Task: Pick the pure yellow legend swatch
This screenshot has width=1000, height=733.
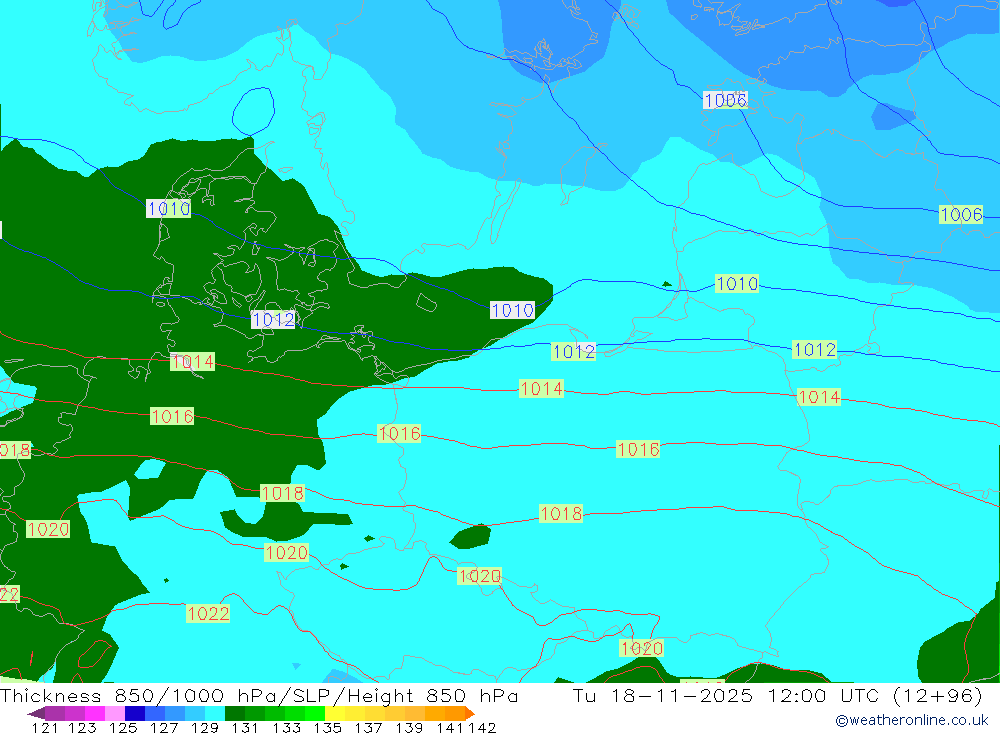Action: 335,713
